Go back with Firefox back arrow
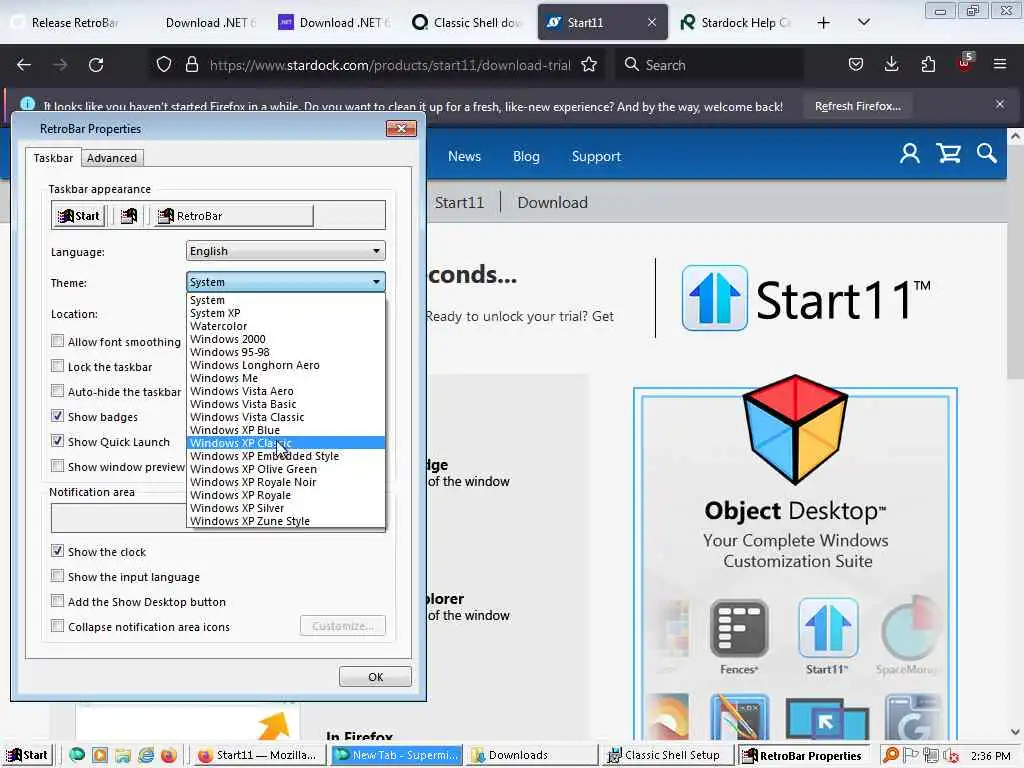The image size is (1024, 768). click(x=24, y=65)
